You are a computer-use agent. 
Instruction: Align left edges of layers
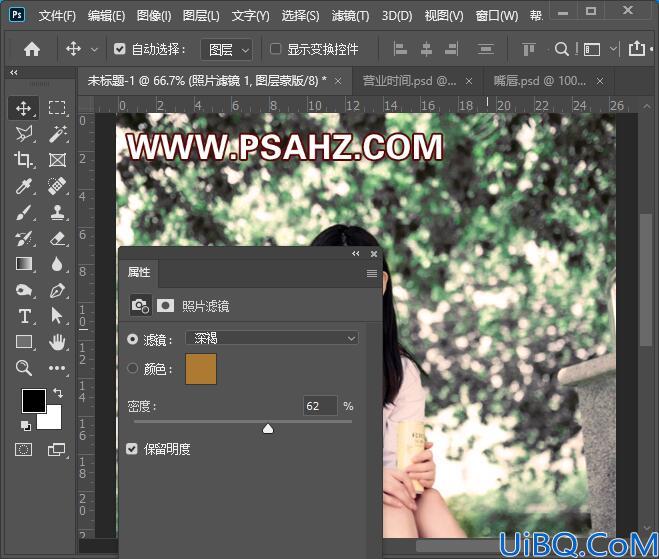click(400, 50)
